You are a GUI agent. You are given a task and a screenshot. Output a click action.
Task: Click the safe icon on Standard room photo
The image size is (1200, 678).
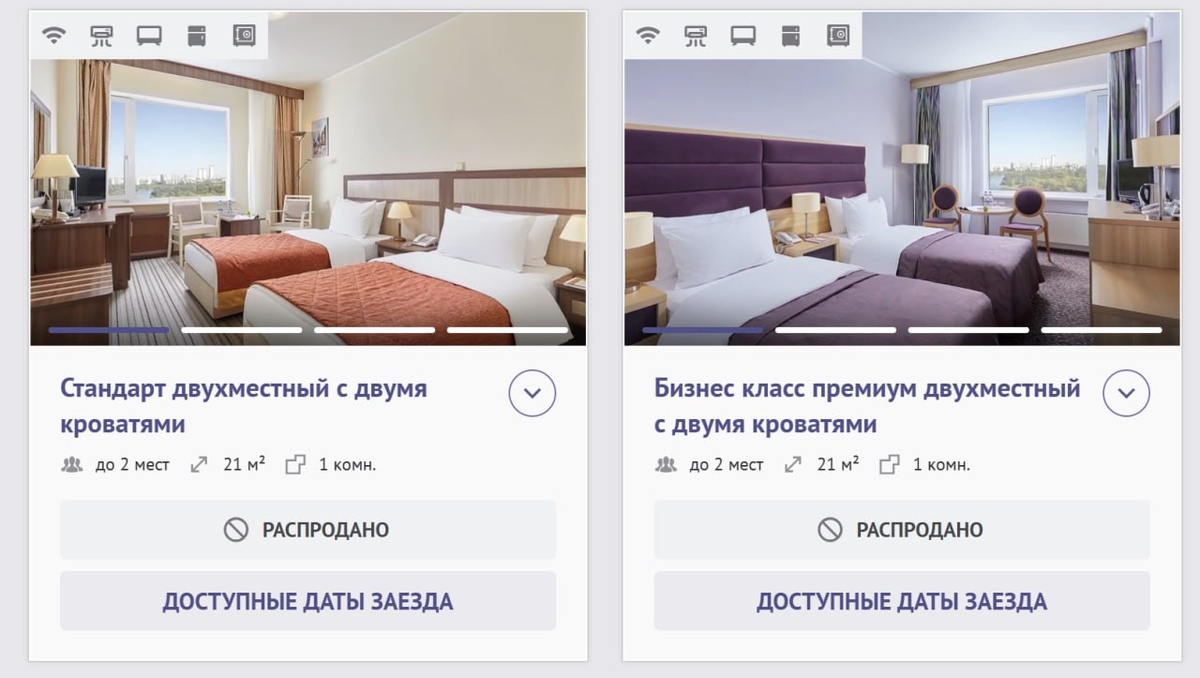coord(244,35)
